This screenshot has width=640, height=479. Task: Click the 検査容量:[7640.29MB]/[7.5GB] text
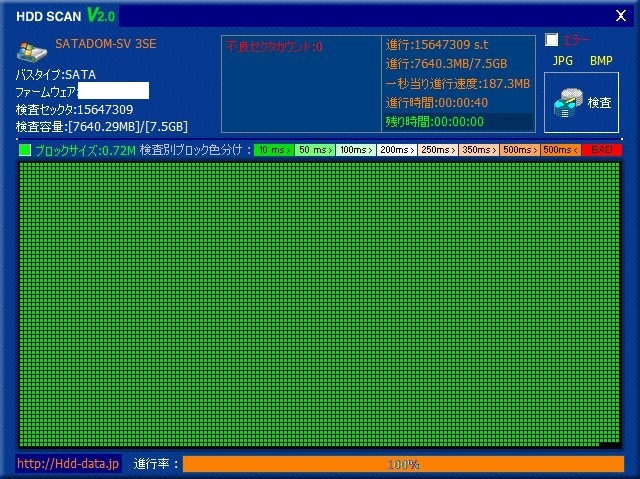[x=102, y=126]
